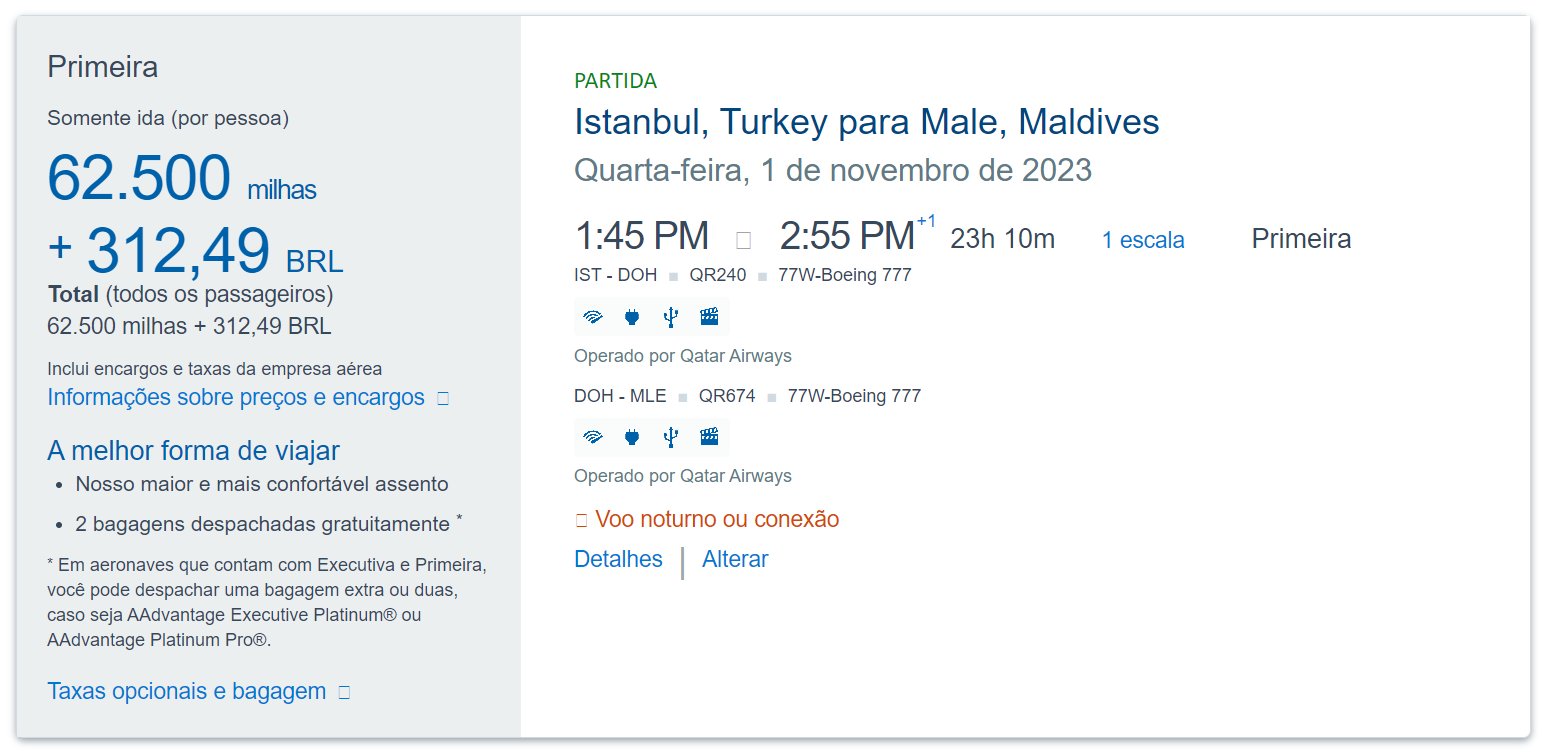Click entertainment clapperboard icon for QR240

click(x=709, y=318)
